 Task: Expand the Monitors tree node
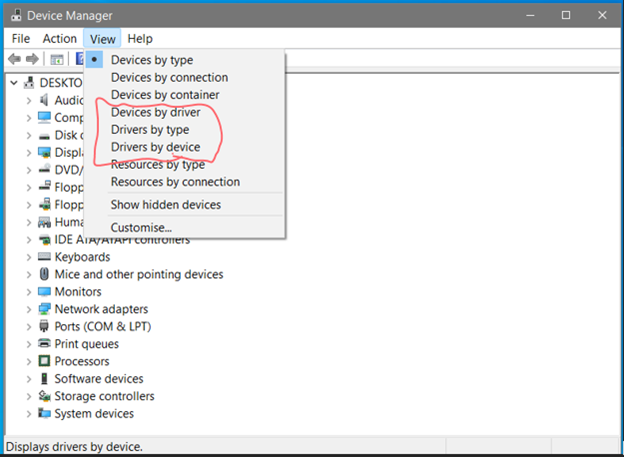click(29, 292)
